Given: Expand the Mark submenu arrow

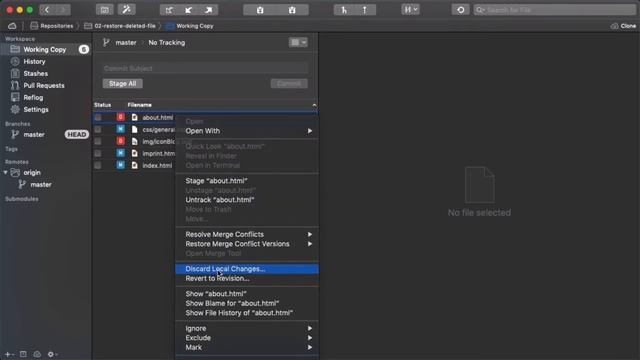Looking at the screenshot, I should point(310,347).
